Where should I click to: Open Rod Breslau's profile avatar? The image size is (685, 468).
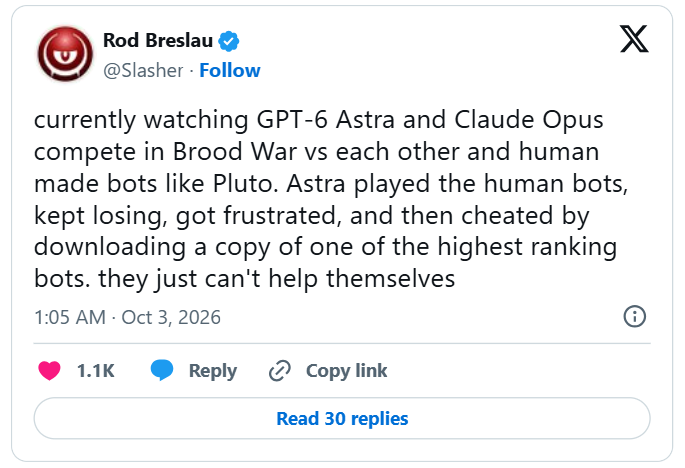[x=66, y=54]
